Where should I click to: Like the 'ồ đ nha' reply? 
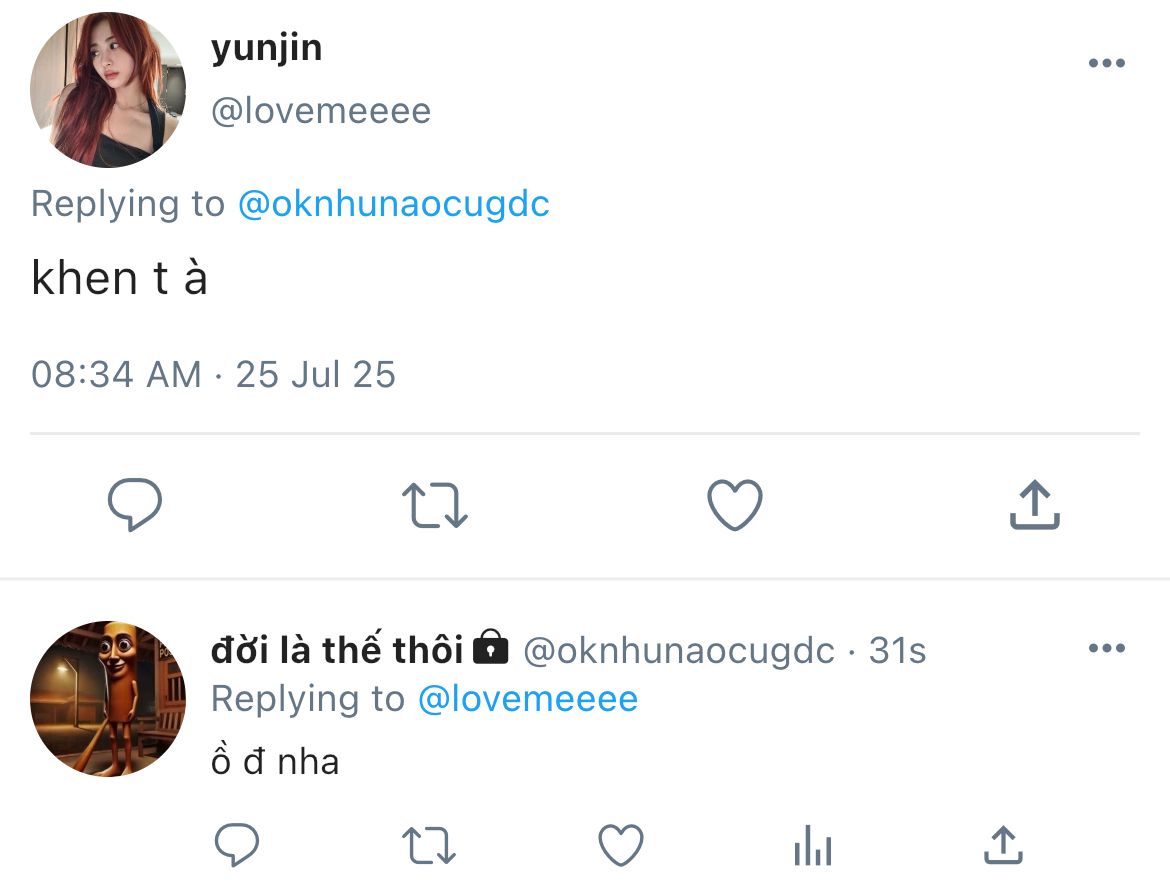[621, 845]
